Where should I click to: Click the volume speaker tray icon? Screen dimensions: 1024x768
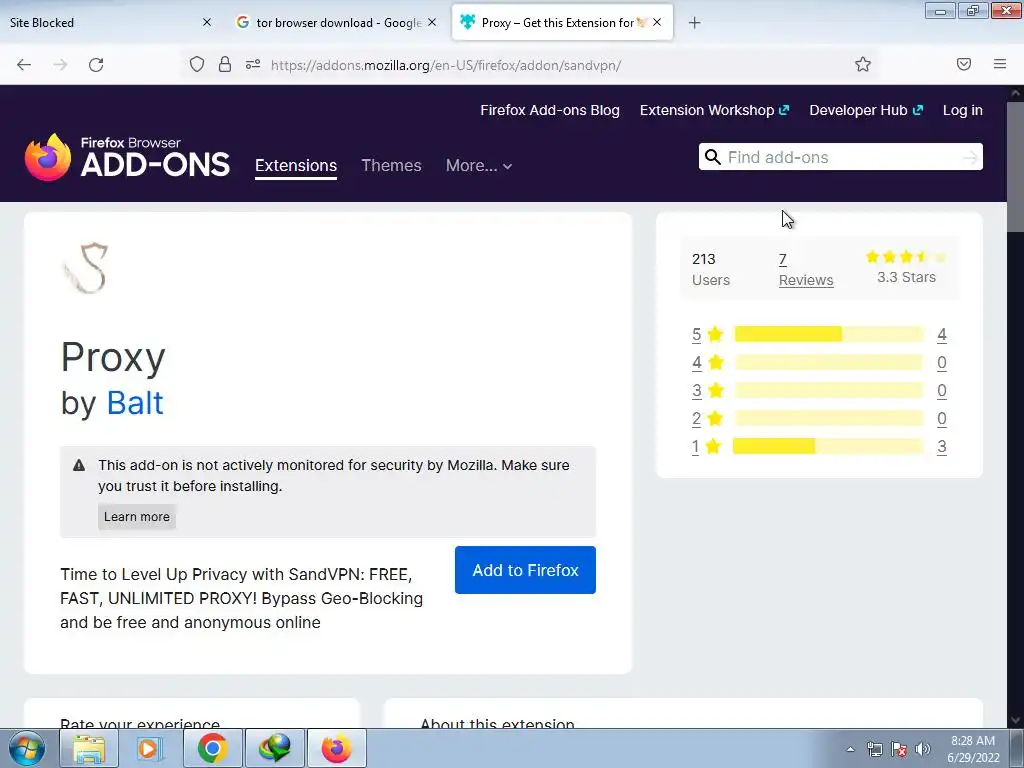point(923,749)
